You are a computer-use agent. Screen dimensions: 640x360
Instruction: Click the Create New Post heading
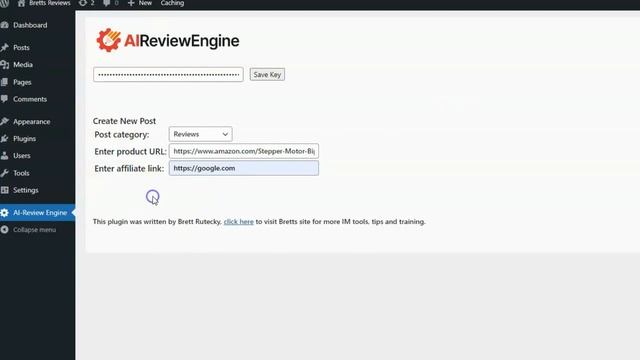pyautogui.click(x=124, y=121)
